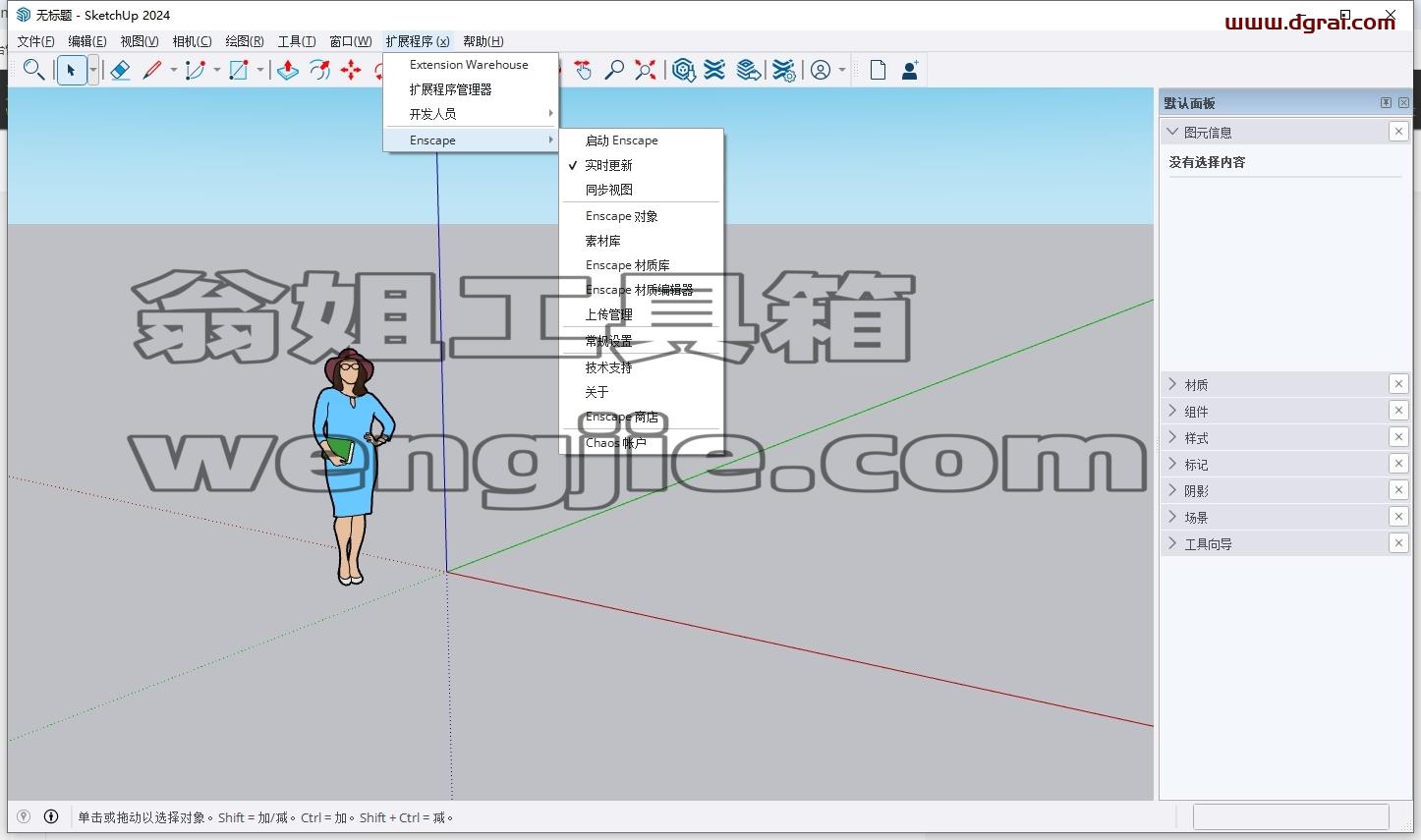Open dropdown arrow beside Select tool
The height and width of the screenshot is (840, 1421).
click(x=93, y=70)
